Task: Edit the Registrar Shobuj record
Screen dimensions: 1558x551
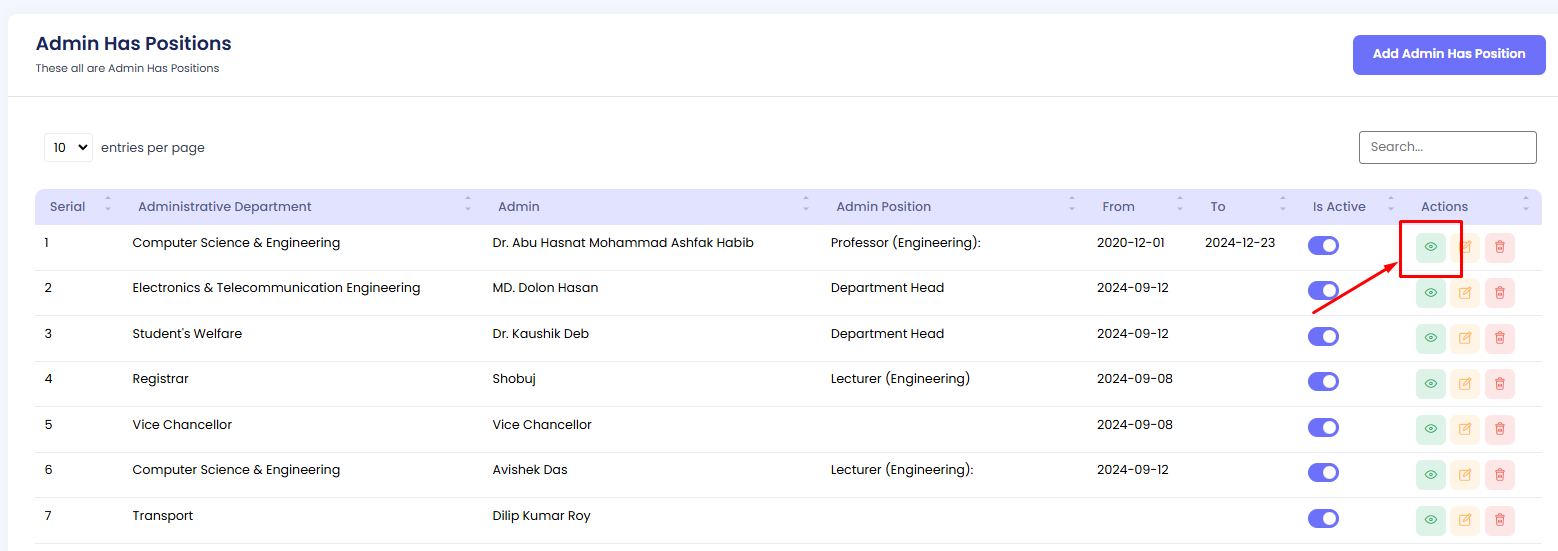Action: pyautogui.click(x=1465, y=384)
